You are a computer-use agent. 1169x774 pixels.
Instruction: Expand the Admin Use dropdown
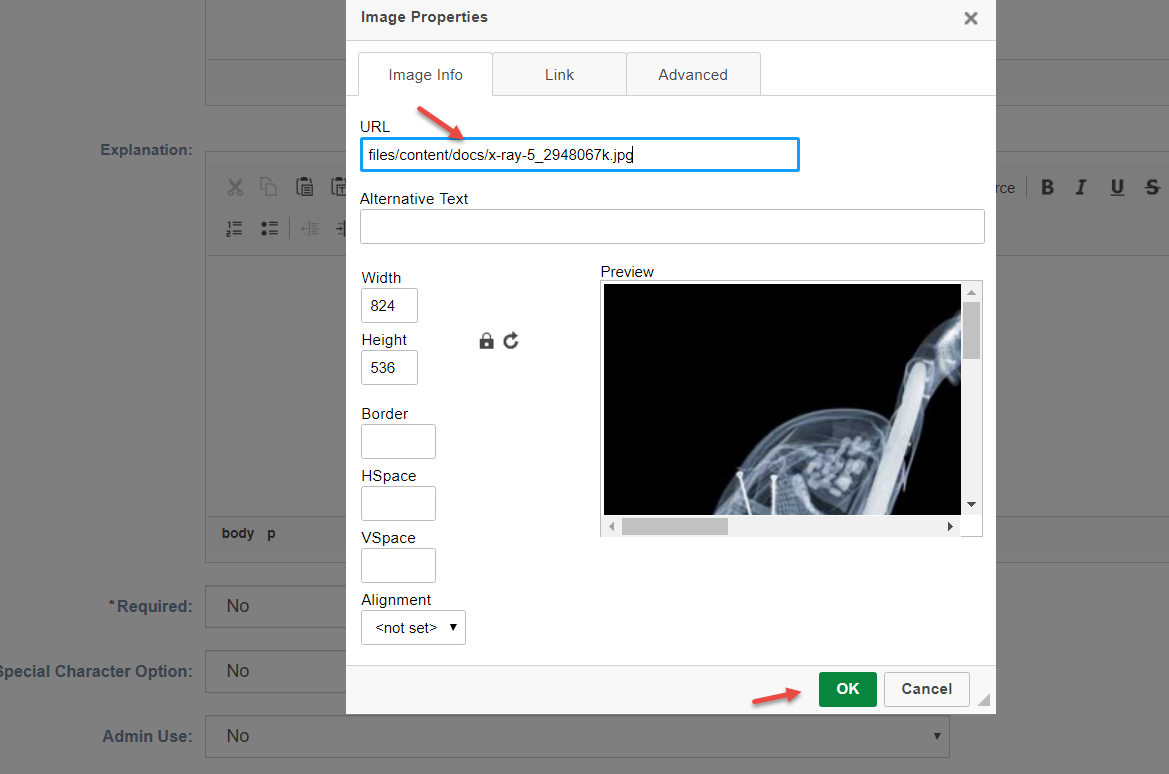(577, 736)
